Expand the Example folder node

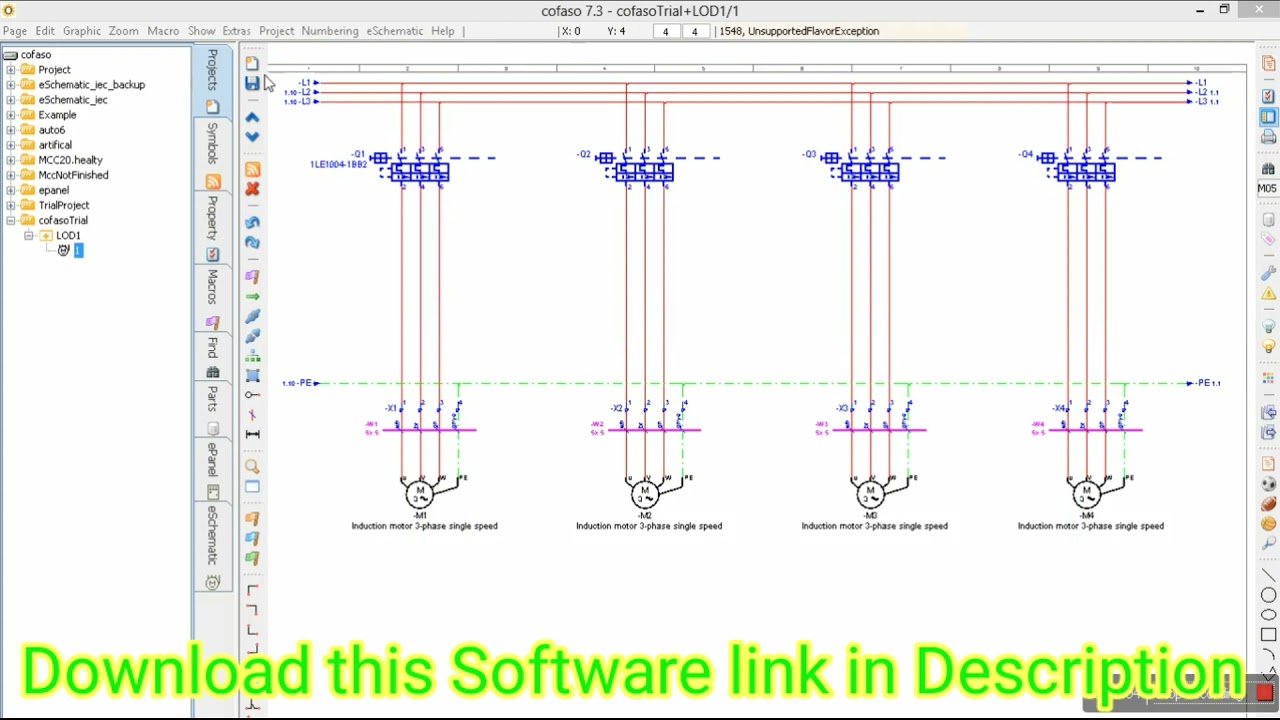tap(11, 115)
